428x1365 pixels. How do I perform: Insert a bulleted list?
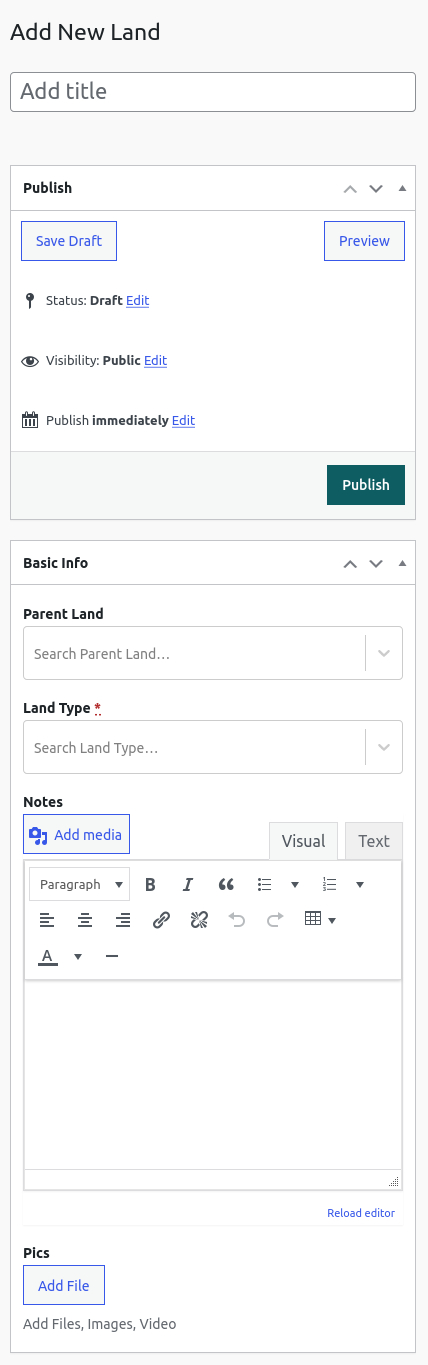click(x=265, y=884)
